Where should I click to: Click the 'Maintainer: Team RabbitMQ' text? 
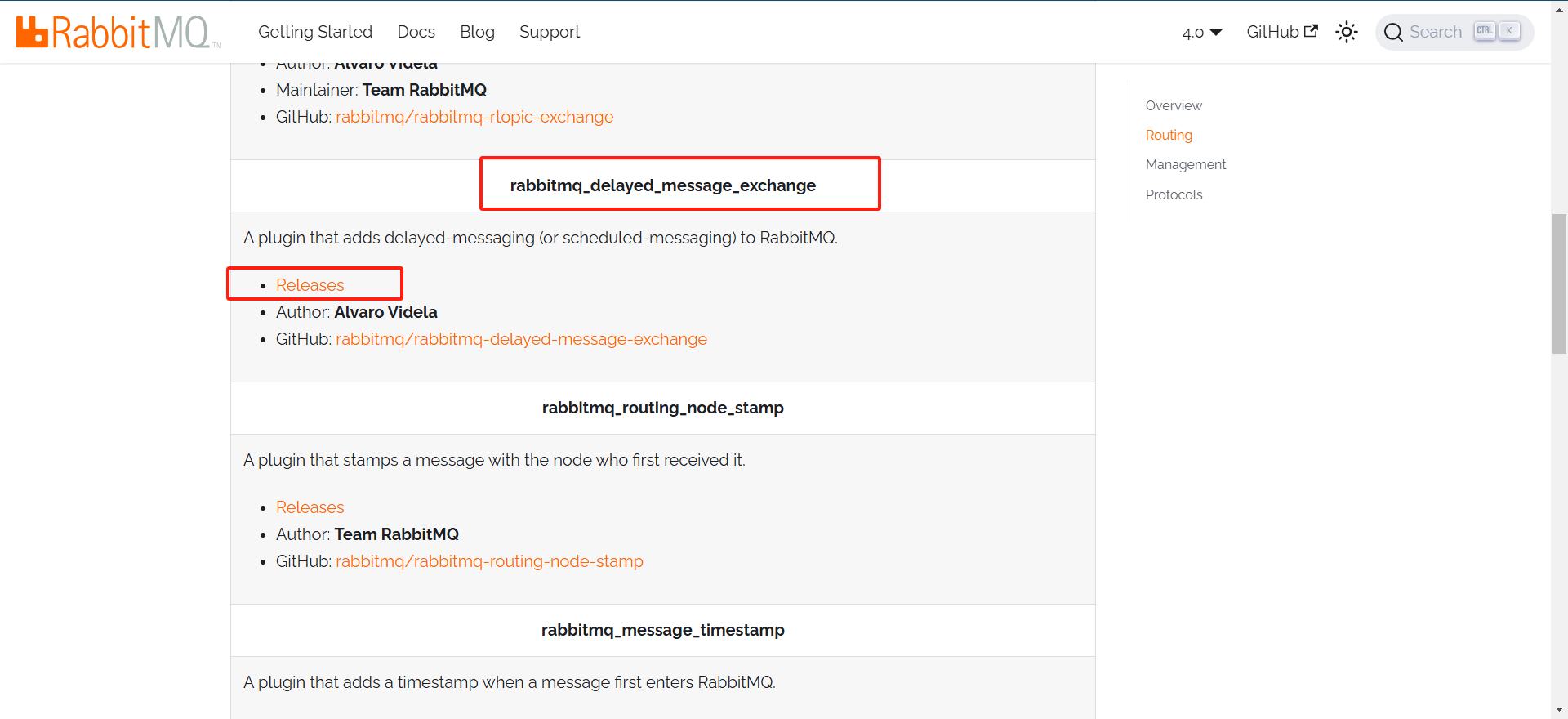tap(381, 90)
